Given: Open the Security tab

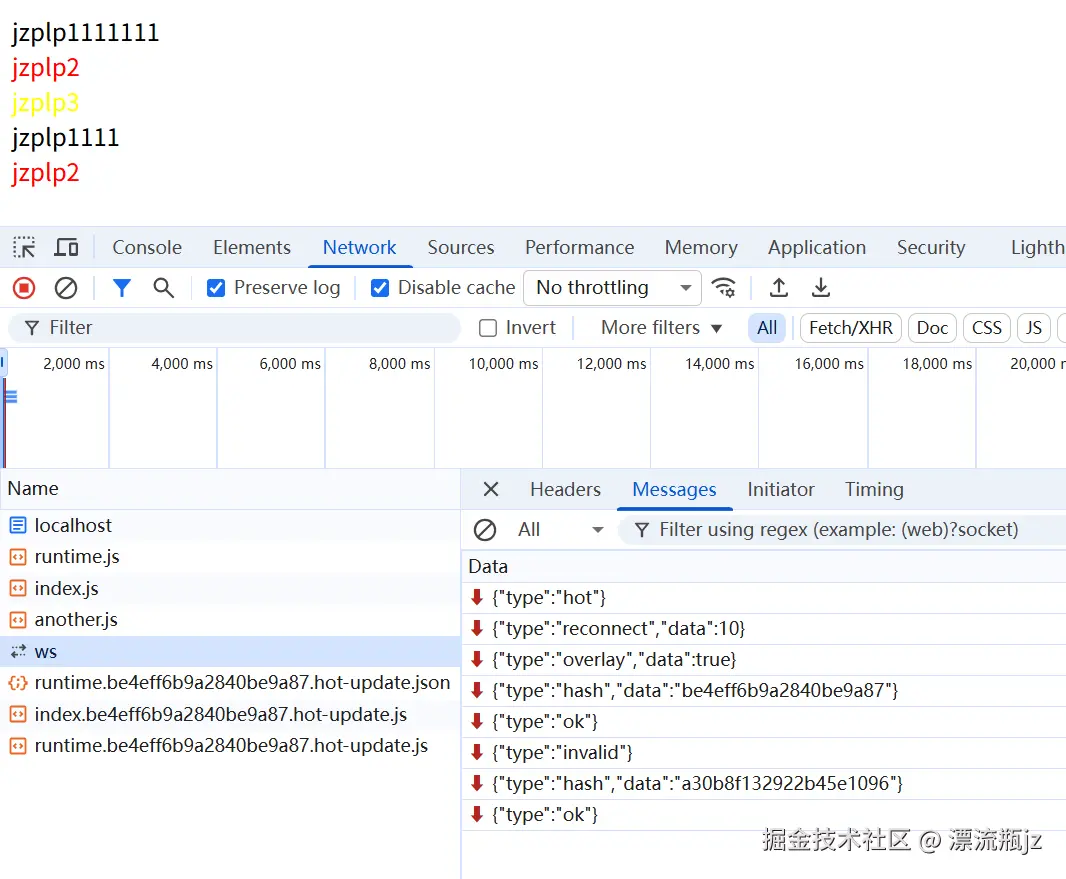Looking at the screenshot, I should pyautogui.click(x=931, y=247).
